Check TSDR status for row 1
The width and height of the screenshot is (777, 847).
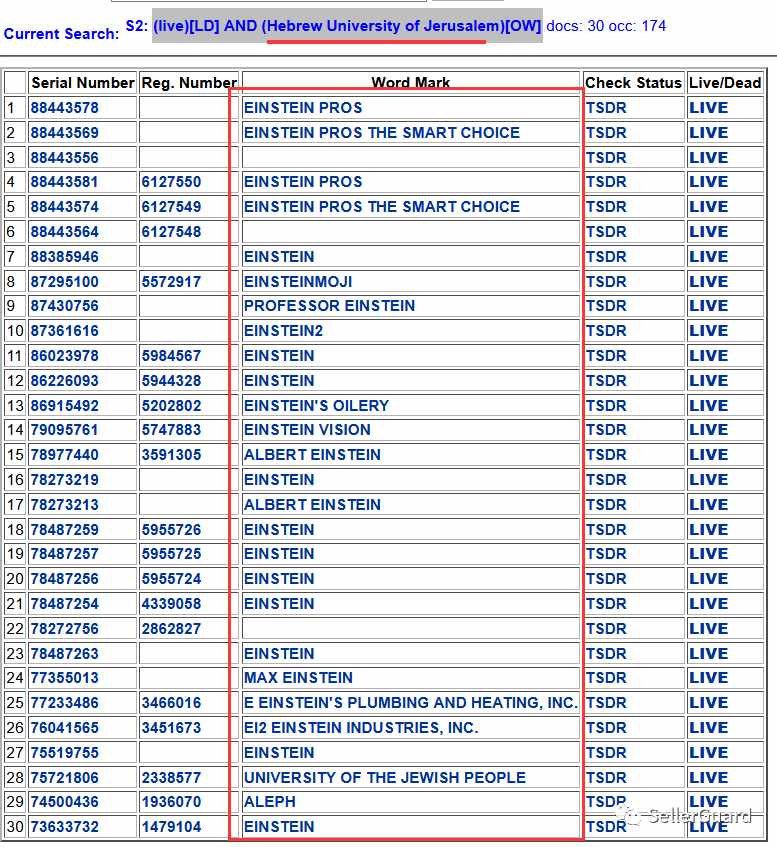point(606,107)
